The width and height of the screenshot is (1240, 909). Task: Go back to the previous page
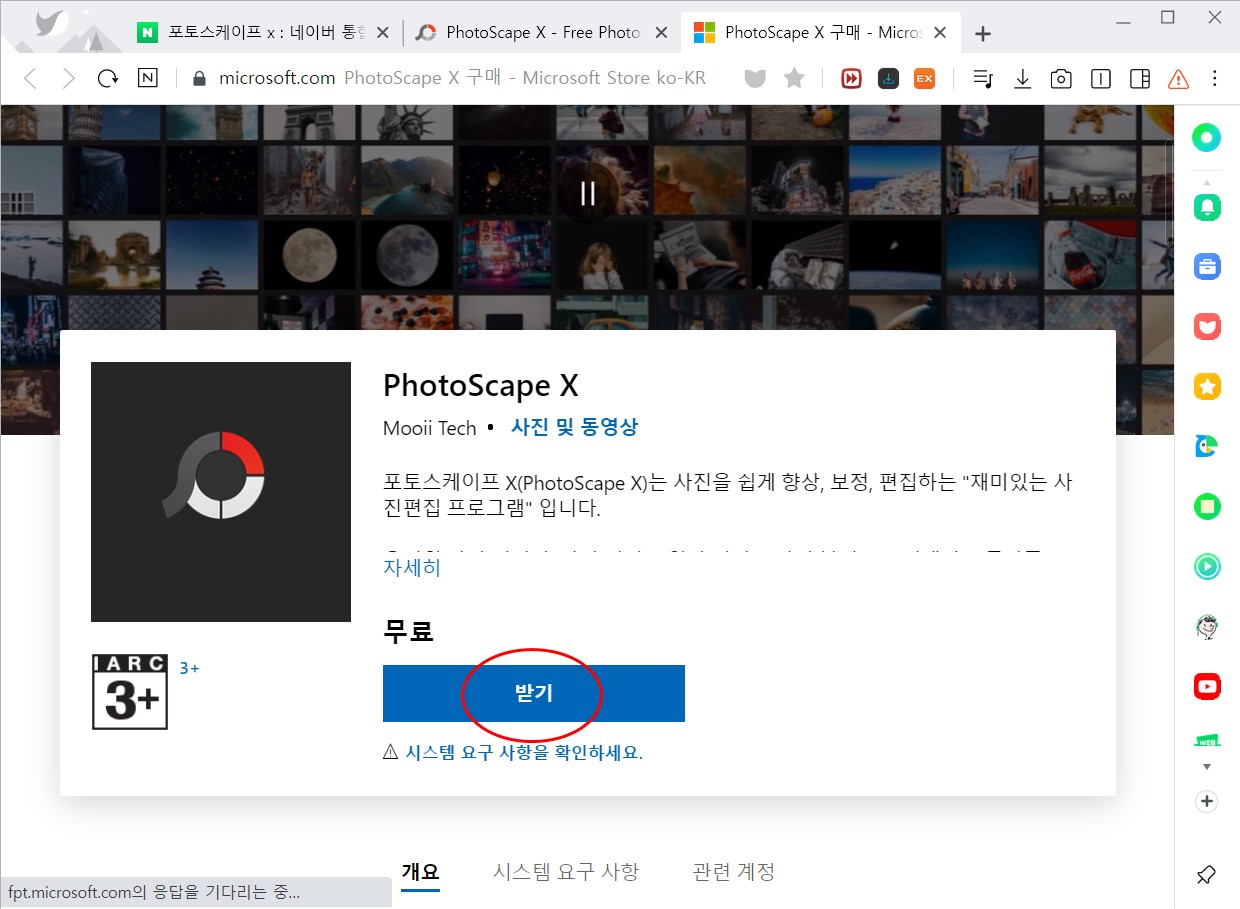click(x=31, y=78)
